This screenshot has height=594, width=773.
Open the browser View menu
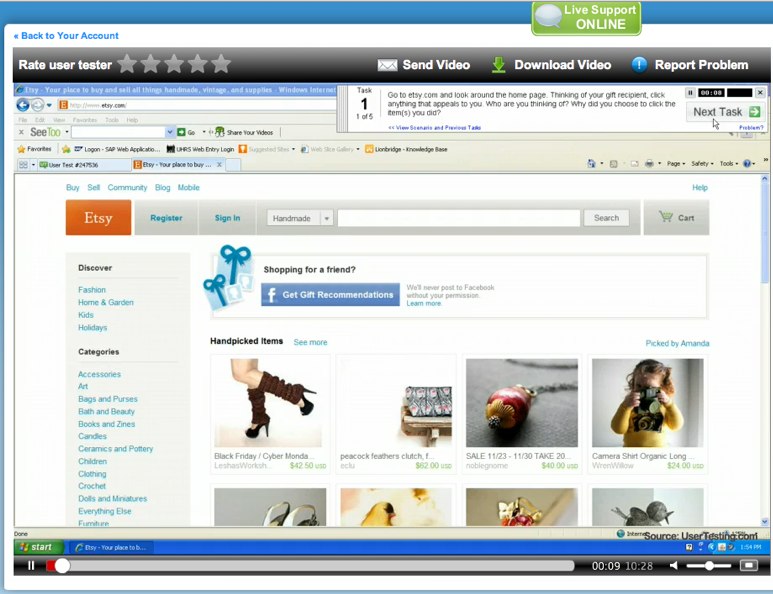click(x=59, y=120)
